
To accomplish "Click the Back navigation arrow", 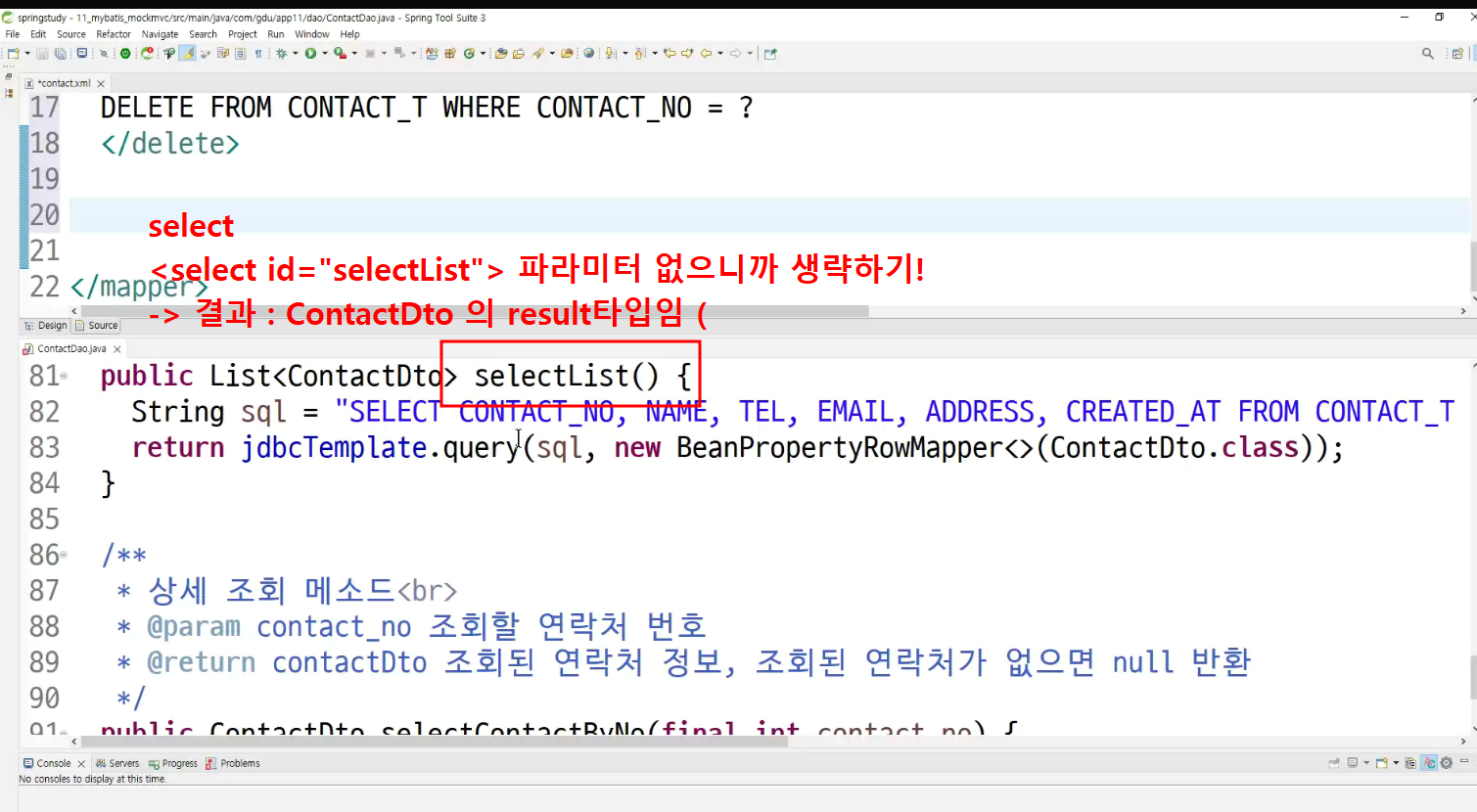I will pyautogui.click(x=706, y=54).
